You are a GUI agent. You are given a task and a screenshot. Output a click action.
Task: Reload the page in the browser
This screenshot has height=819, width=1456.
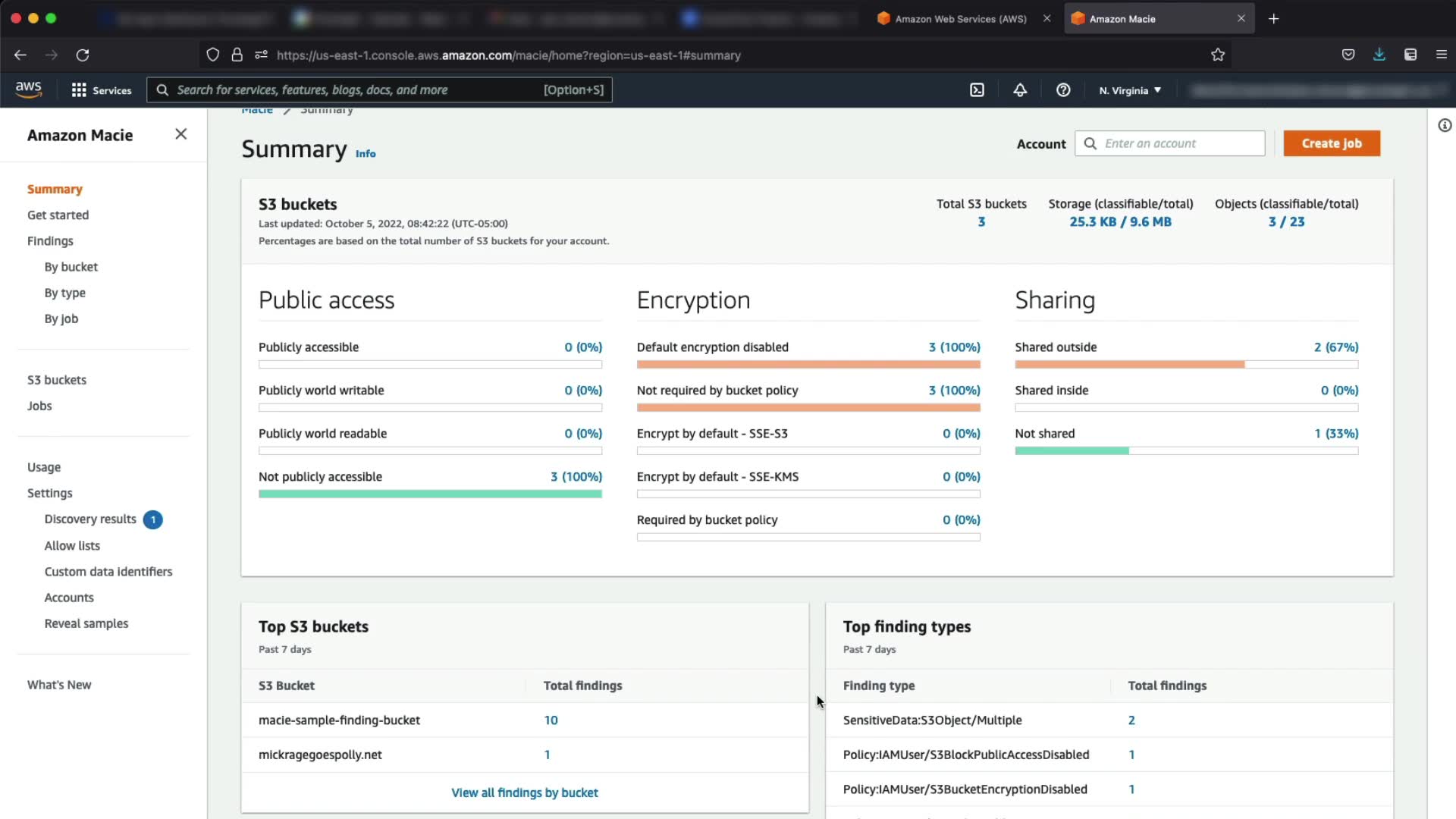83,55
